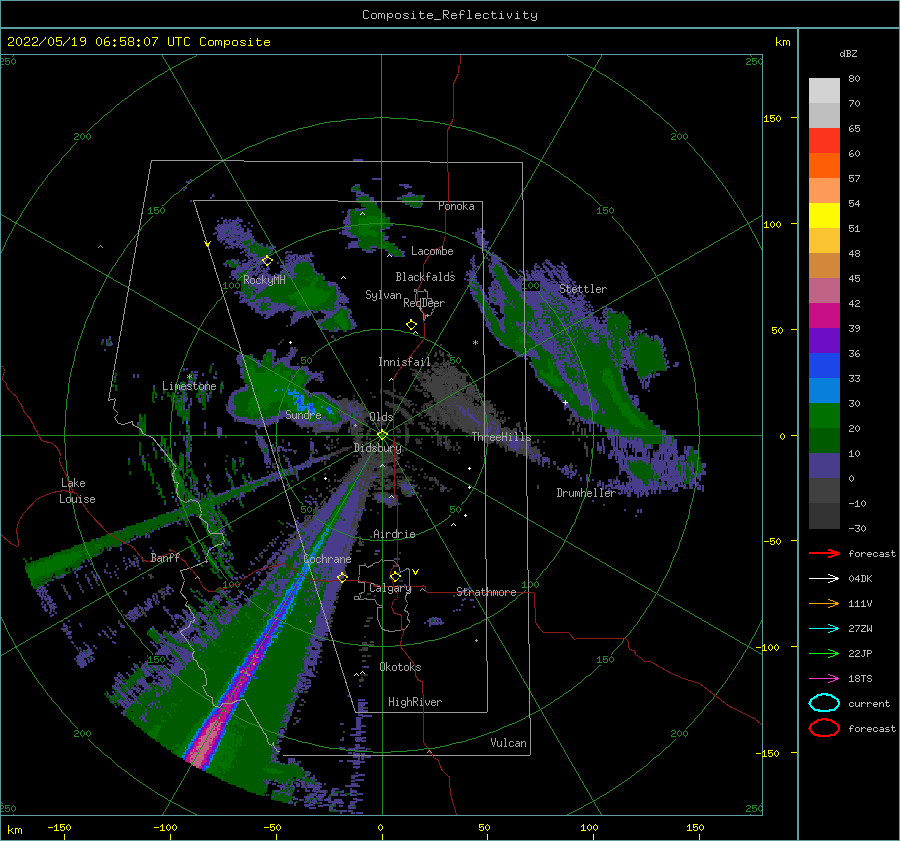Click the Banff label on map
This screenshot has height=841, width=900.
click(165, 557)
